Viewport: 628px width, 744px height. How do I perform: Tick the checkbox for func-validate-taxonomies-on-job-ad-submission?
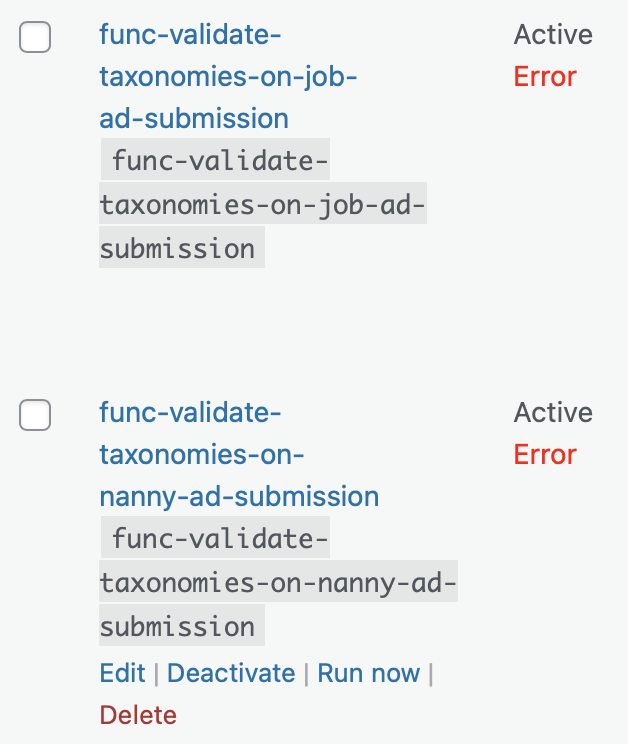point(35,39)
